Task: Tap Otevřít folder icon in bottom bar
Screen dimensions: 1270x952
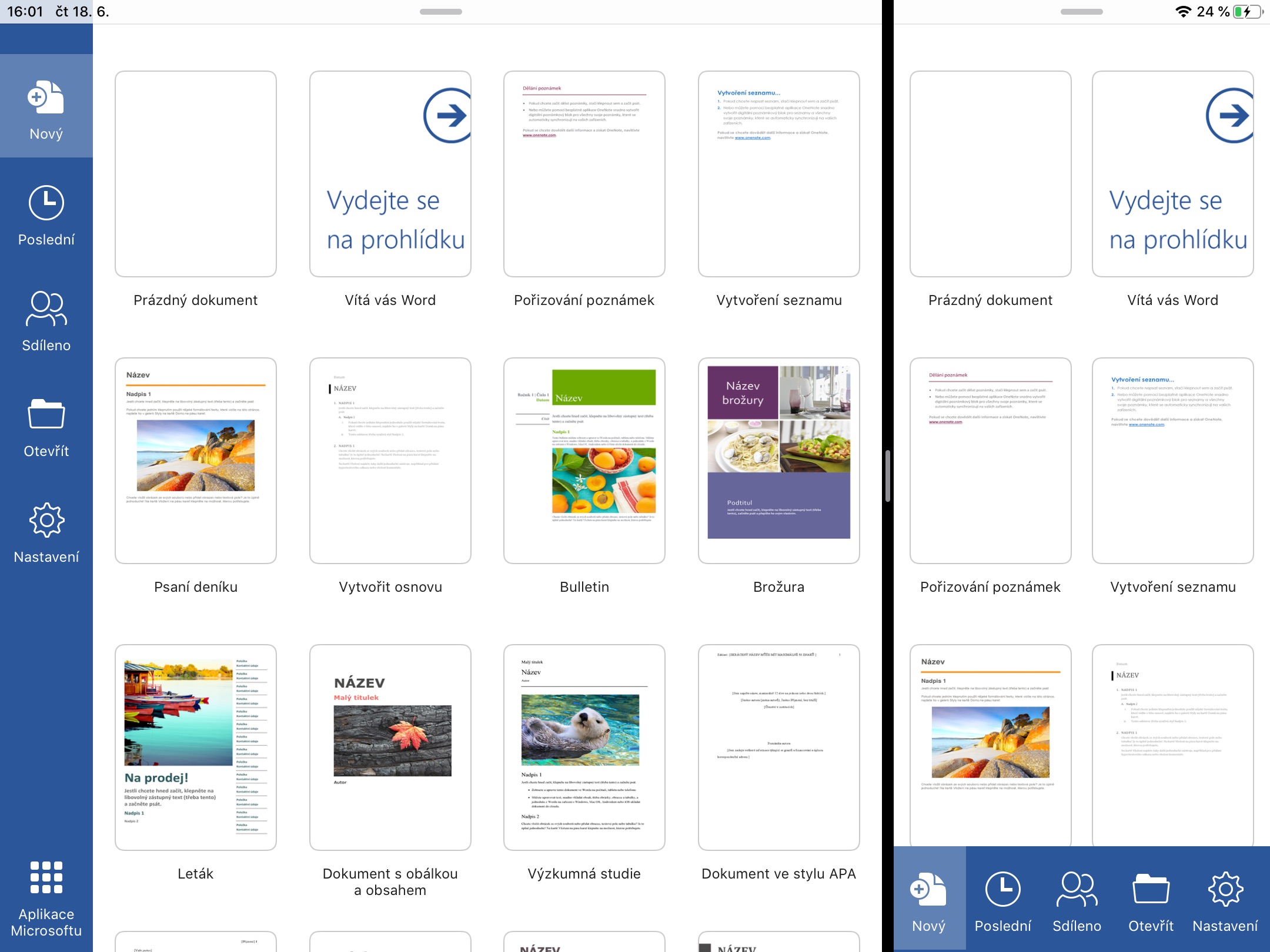Action: [x=1151, y=890]
